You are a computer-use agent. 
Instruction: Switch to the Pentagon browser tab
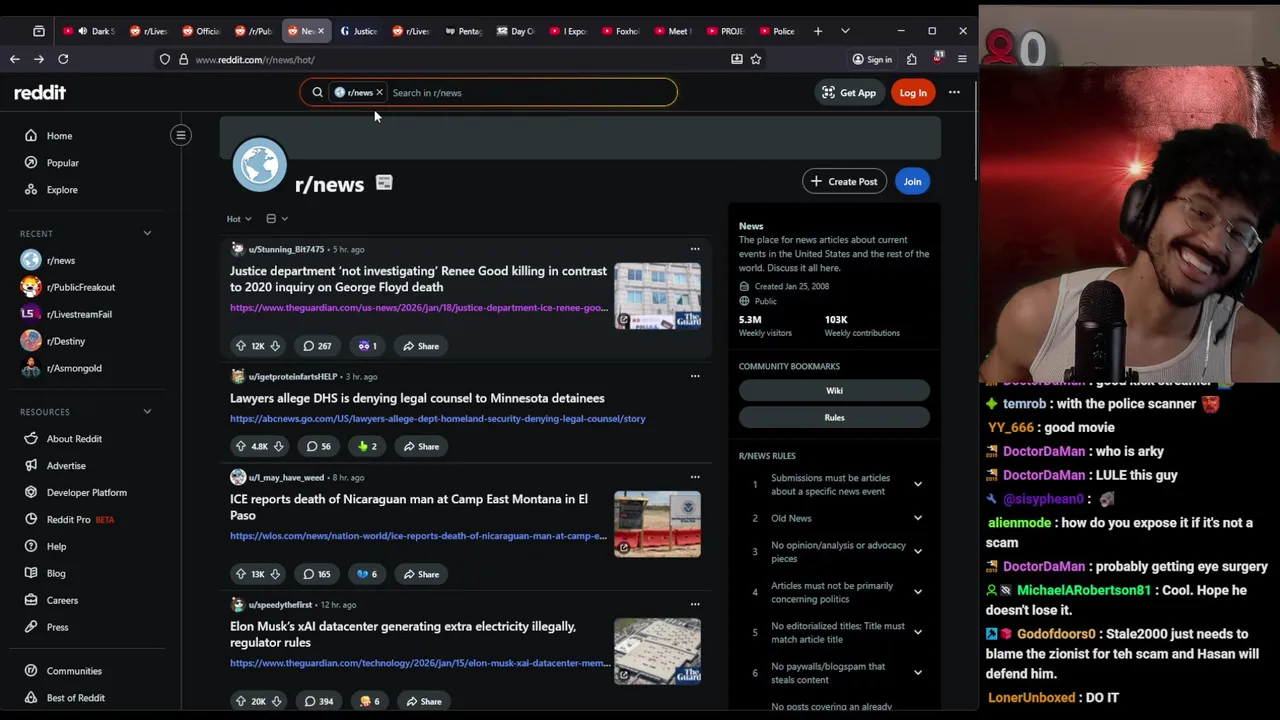[462, 31]
